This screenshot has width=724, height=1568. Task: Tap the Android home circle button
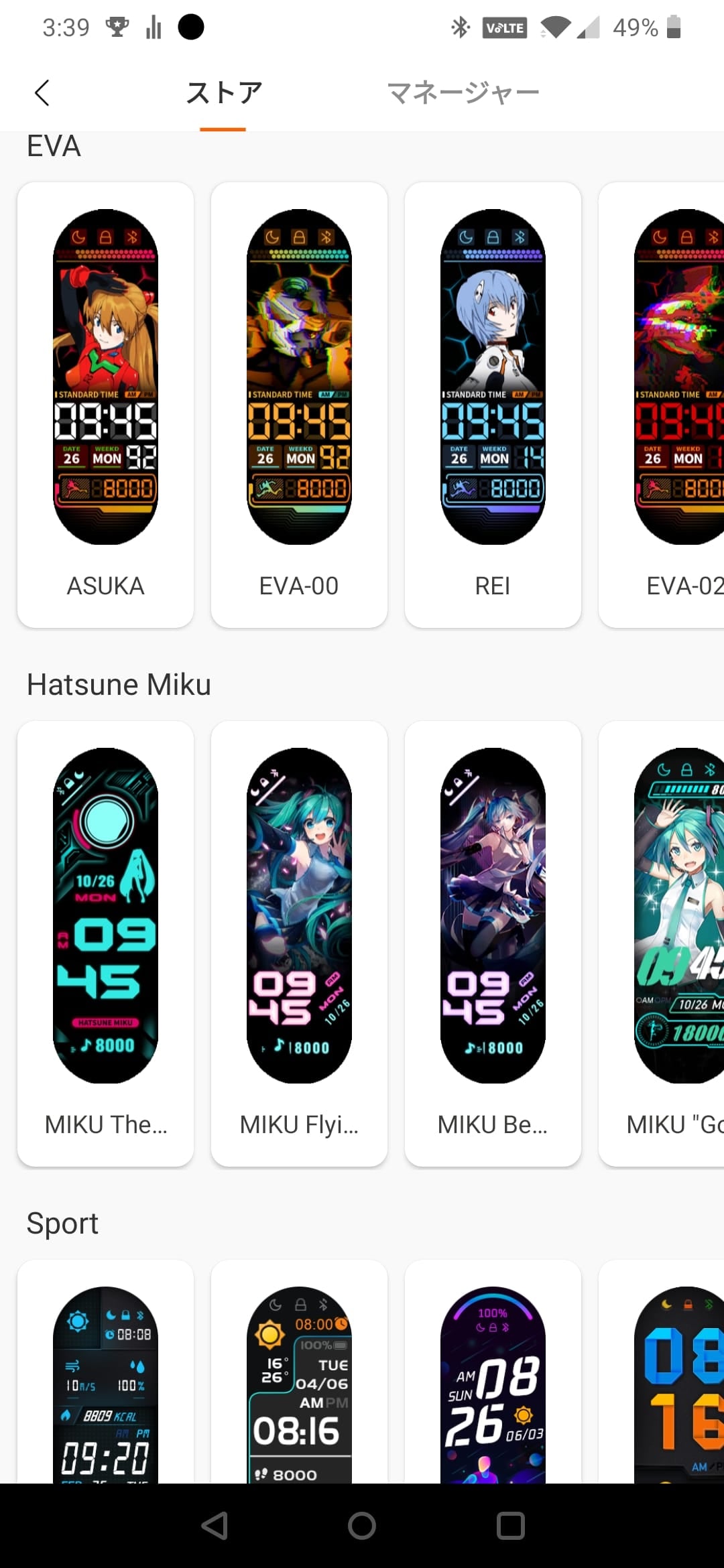[362, 1526]
